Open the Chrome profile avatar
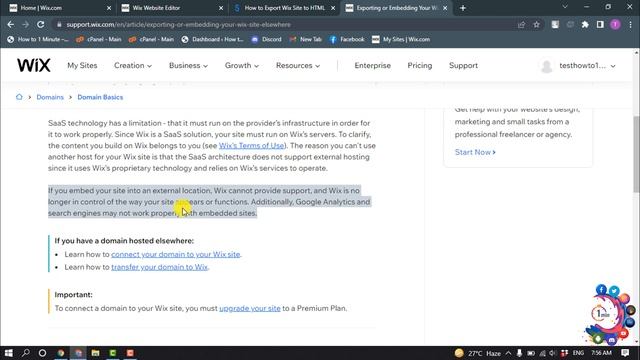This screenshot has width=640, height=360. tap(615, 24)
